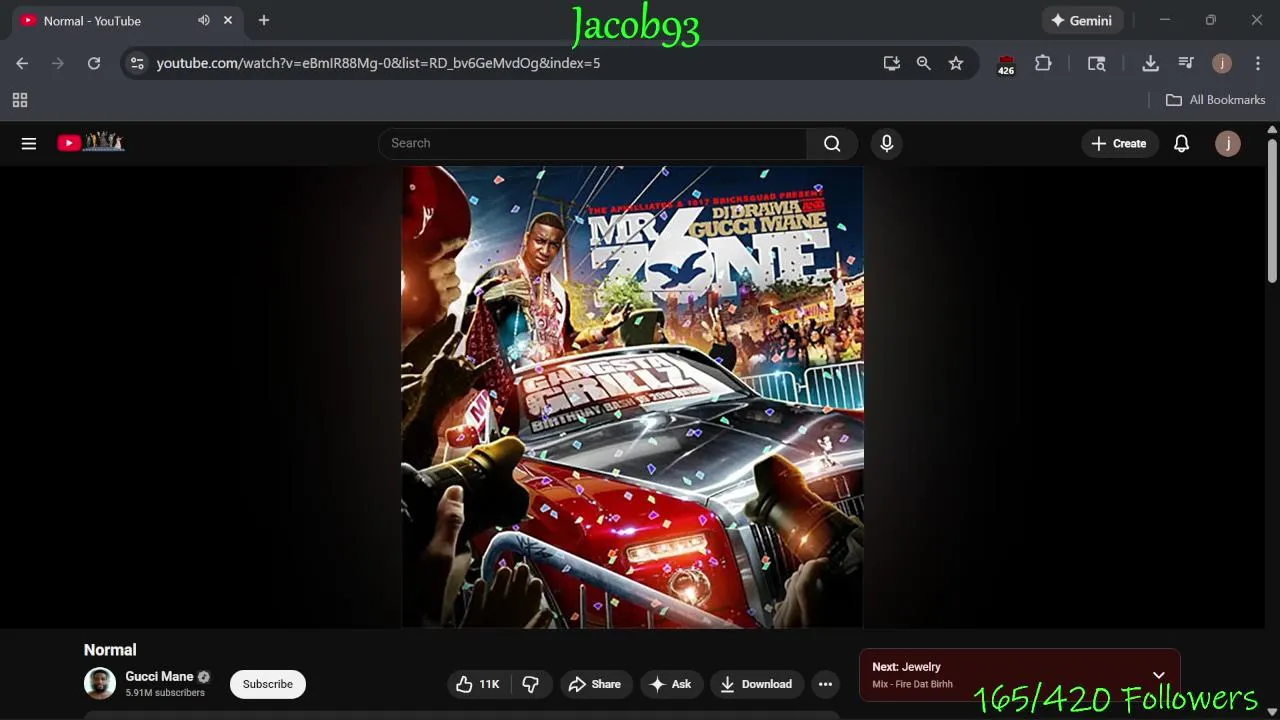Viewport: 1280px width, 720px height.
Task: Close the Normal - YouTube tab
Action: click(228, 20)
